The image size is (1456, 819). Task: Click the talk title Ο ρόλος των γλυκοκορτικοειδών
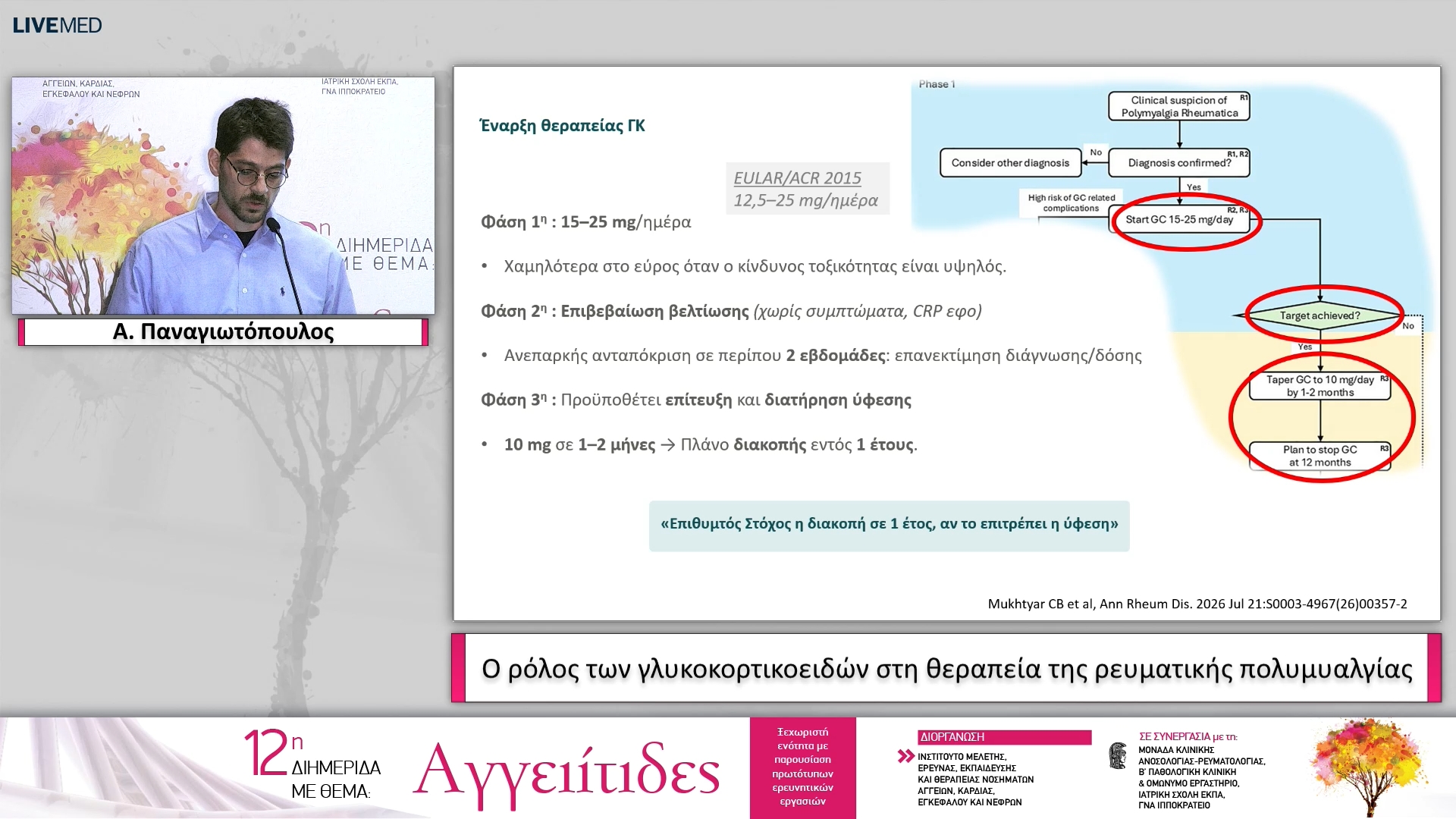click(x=946, y=669)
